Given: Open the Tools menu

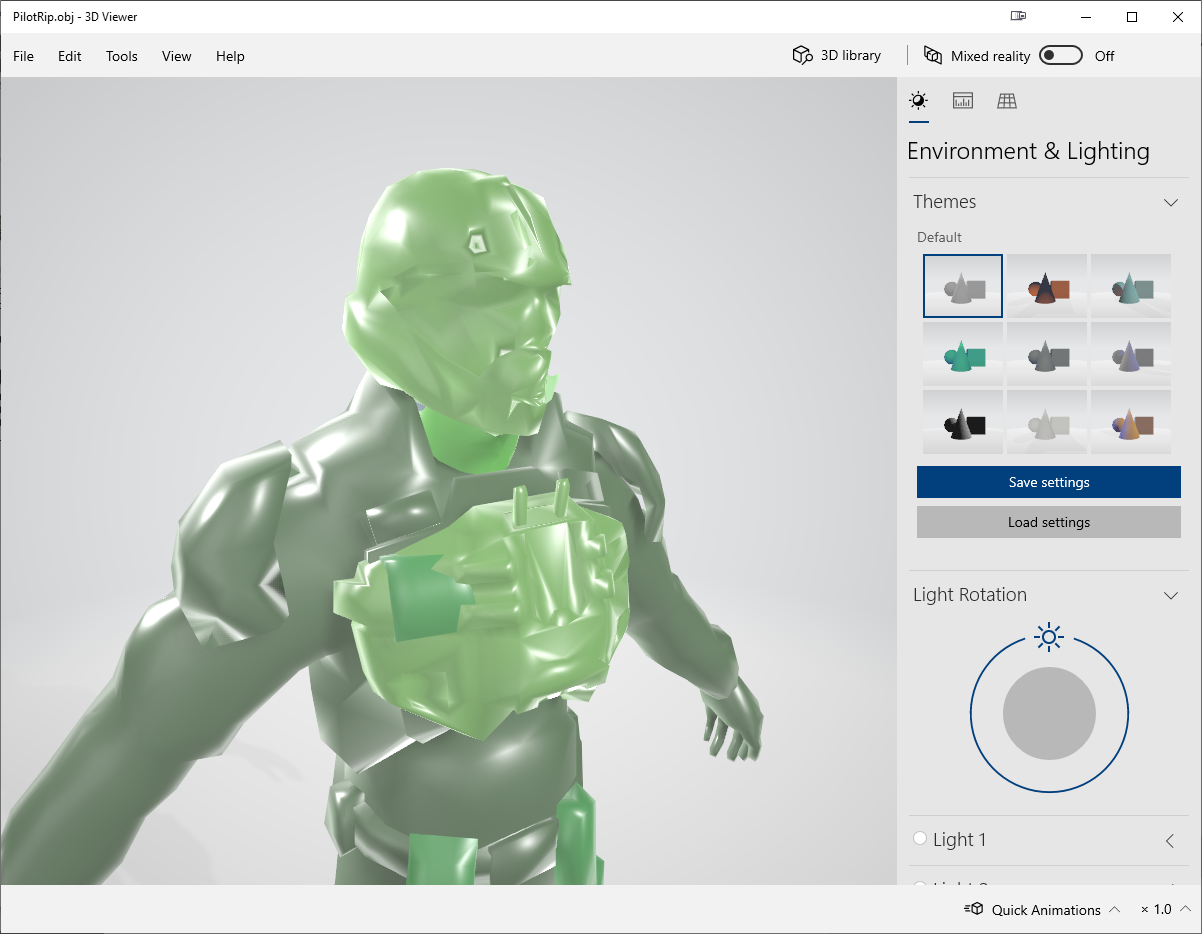Looking at the screenshot, I should tap(122, 56).
